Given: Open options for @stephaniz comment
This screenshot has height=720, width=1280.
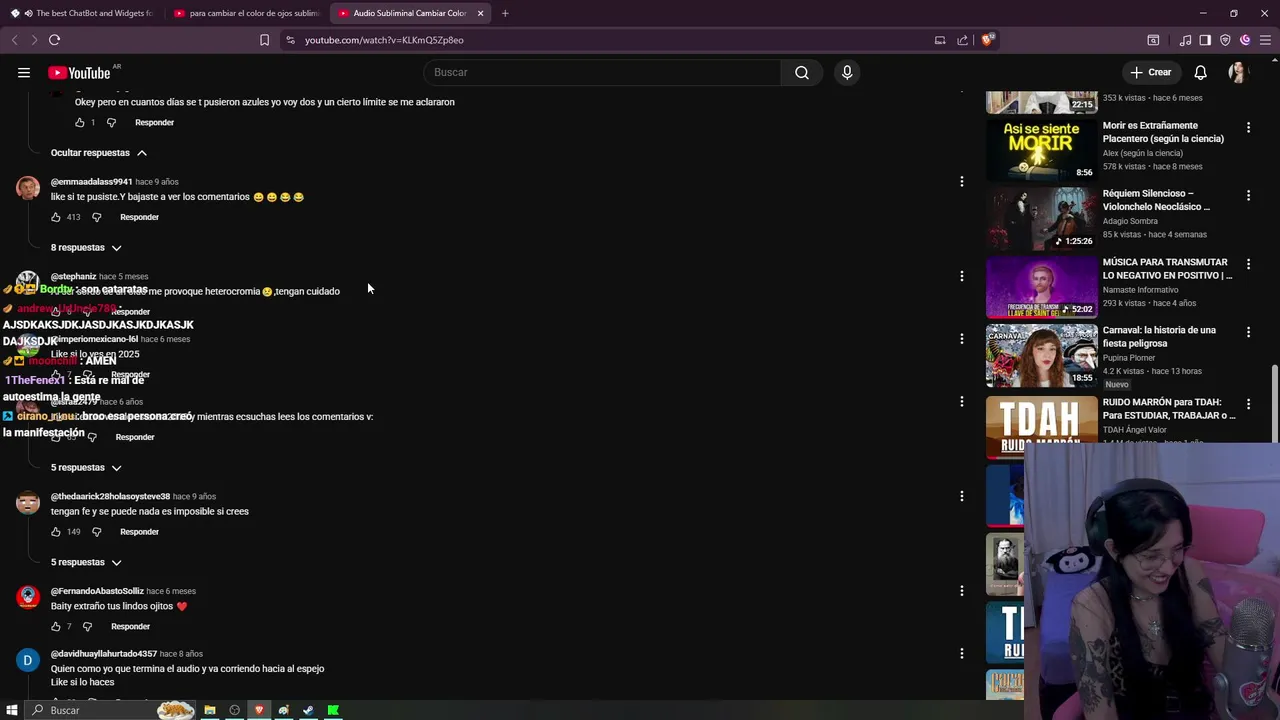Looking at the screenshot, I should click(x=962, y=276).
